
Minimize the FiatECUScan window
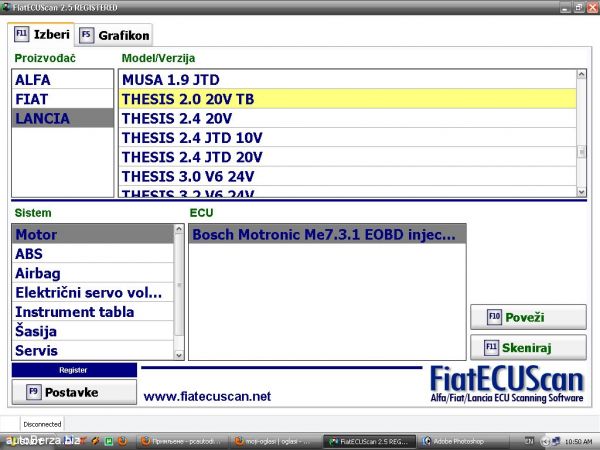[x=565, y=7]
